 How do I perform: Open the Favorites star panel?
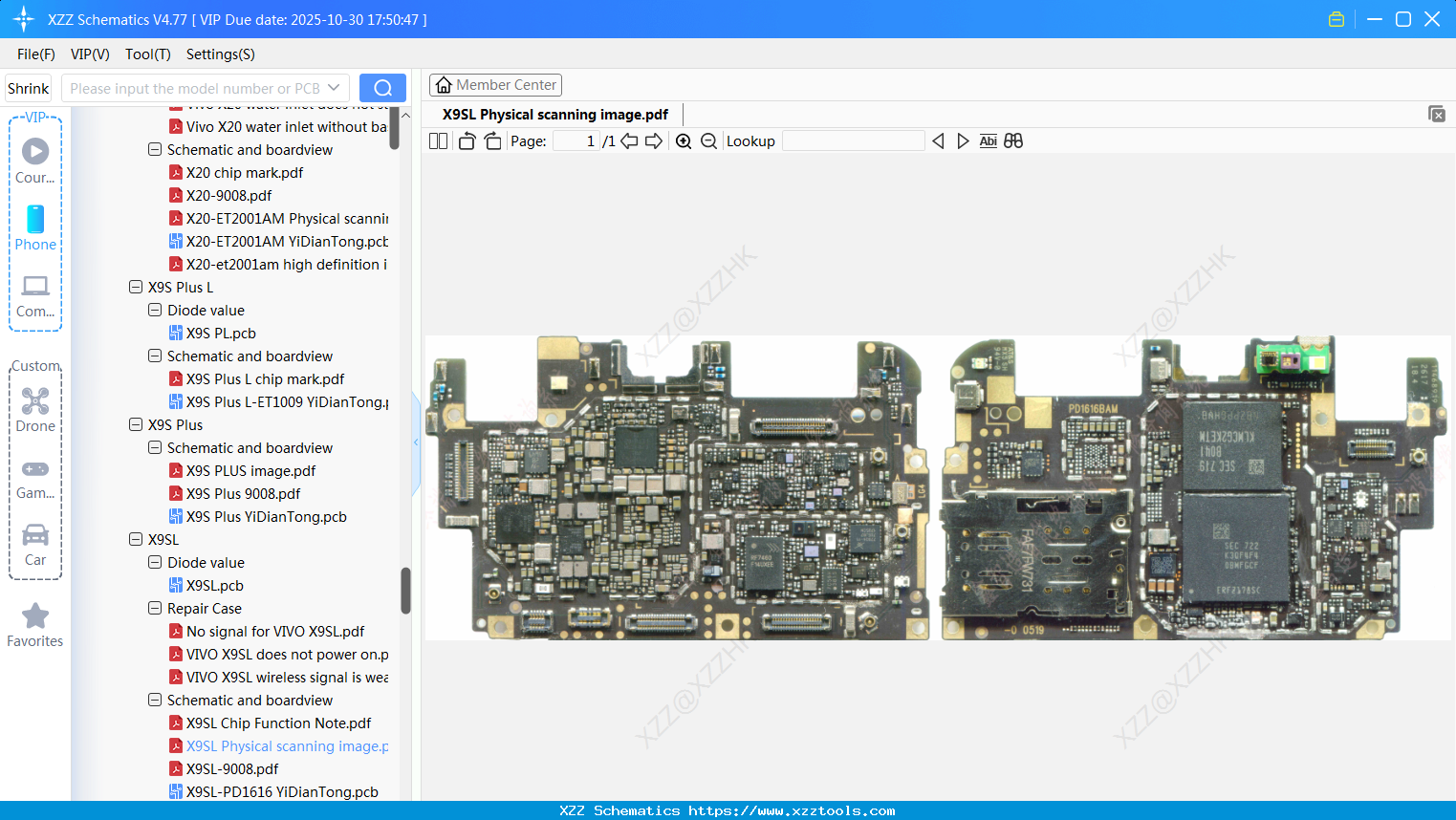coord(34,616)
